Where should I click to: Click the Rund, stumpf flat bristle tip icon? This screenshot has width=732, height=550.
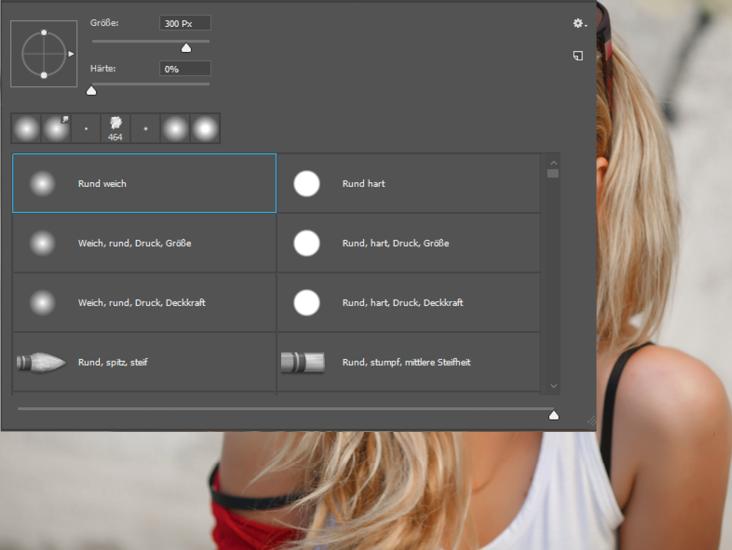coord(303,362)
